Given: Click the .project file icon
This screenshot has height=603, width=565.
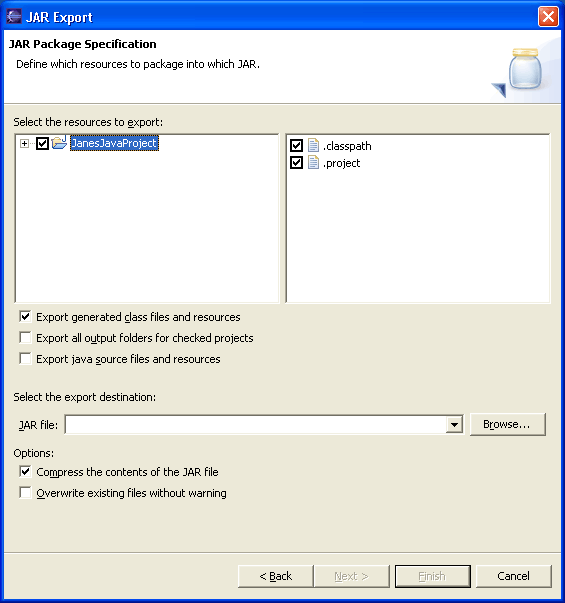Looking at the screenshot, I should tap(313, 163).
